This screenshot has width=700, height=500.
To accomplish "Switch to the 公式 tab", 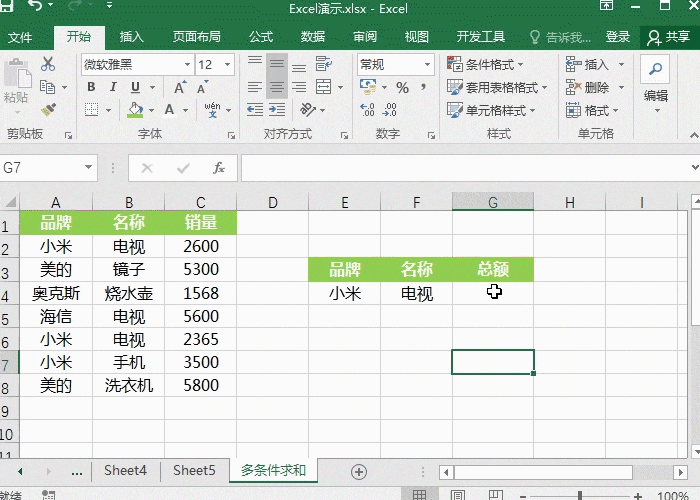I will 261,37.
